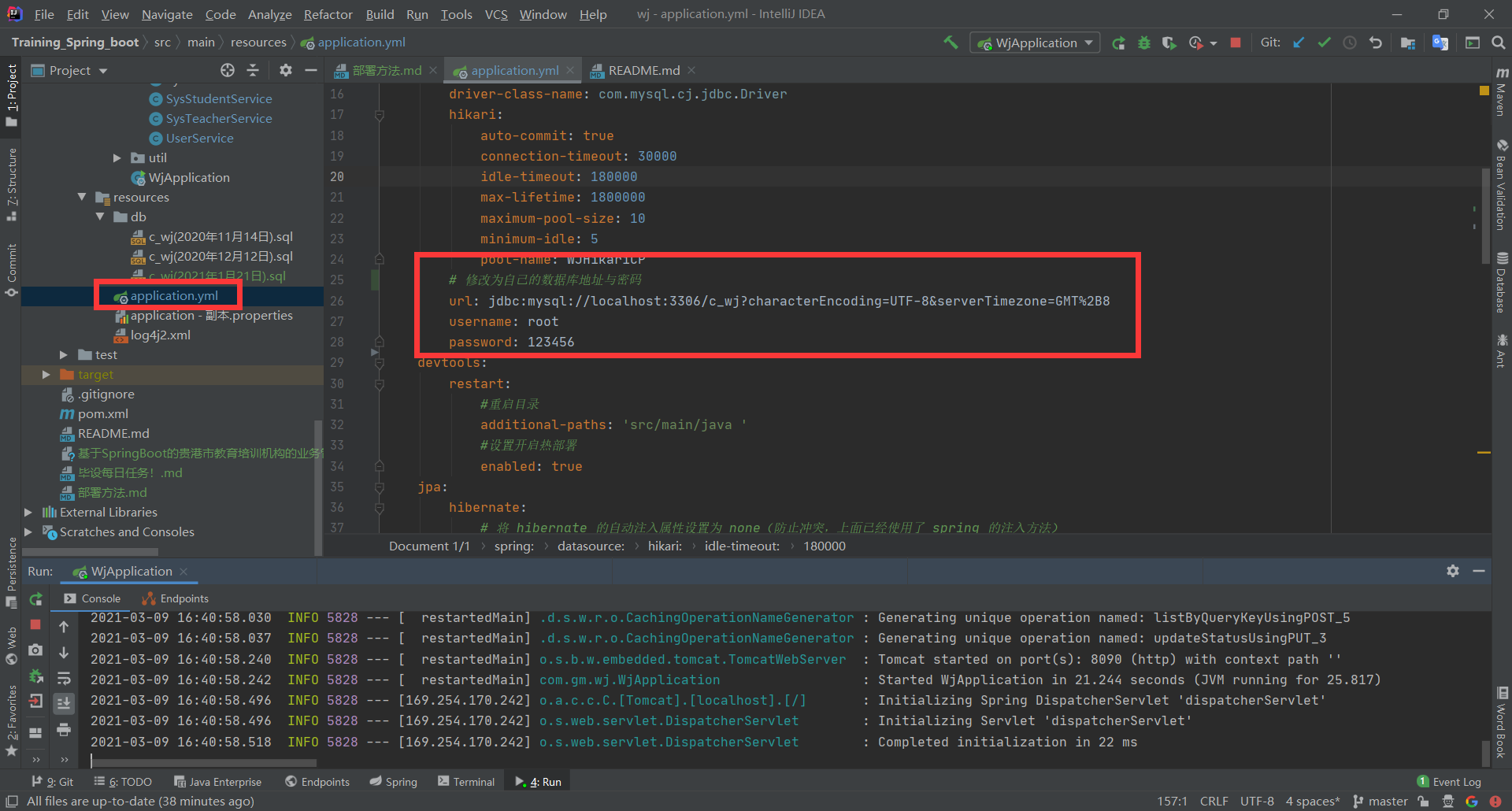Toggle soft-wrap in the console
The width and height of the screenshot is (1512, 811).
64,678
